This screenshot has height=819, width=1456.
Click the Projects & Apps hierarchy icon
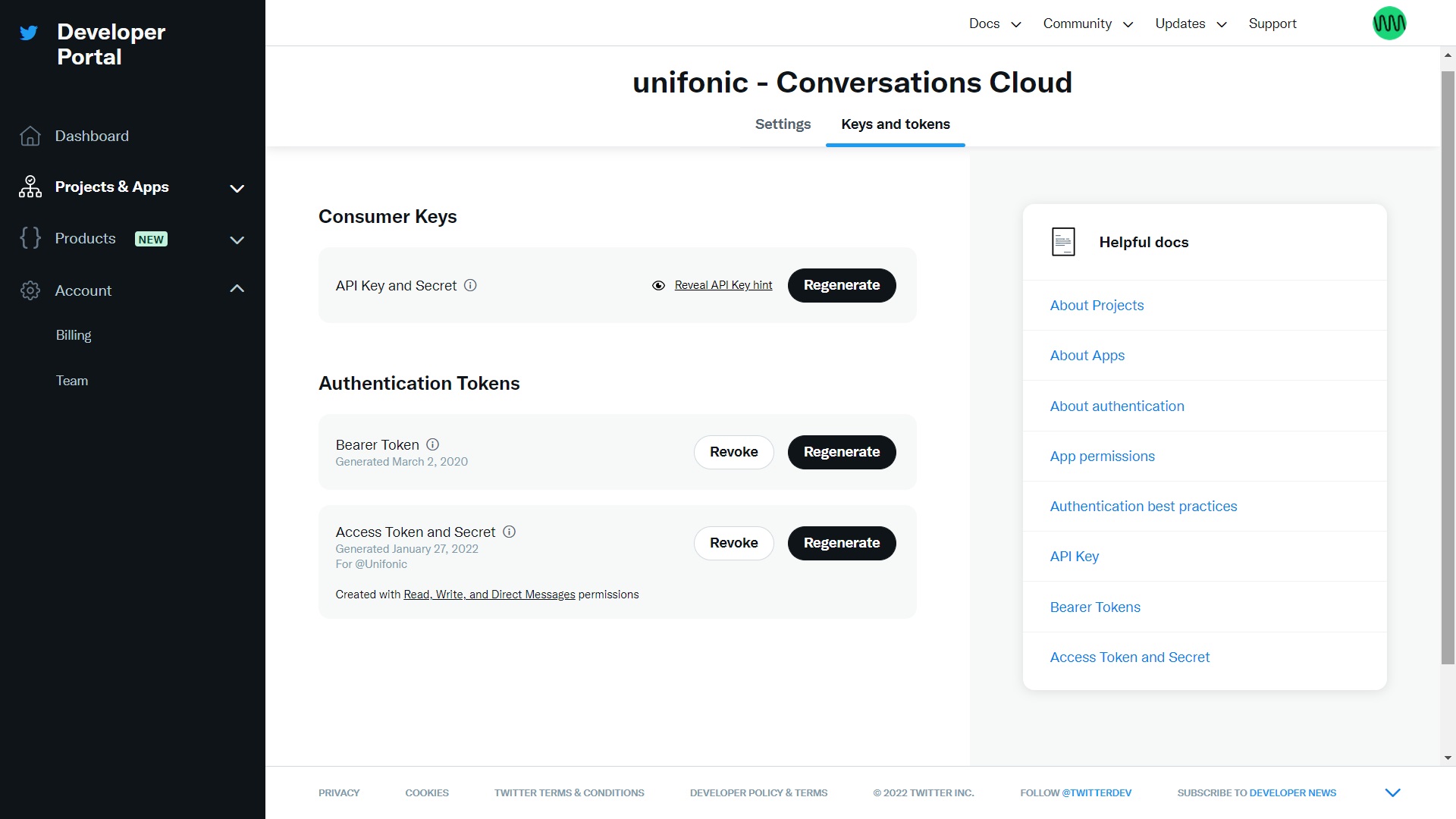pyautogui.click(x=30, y=187)
